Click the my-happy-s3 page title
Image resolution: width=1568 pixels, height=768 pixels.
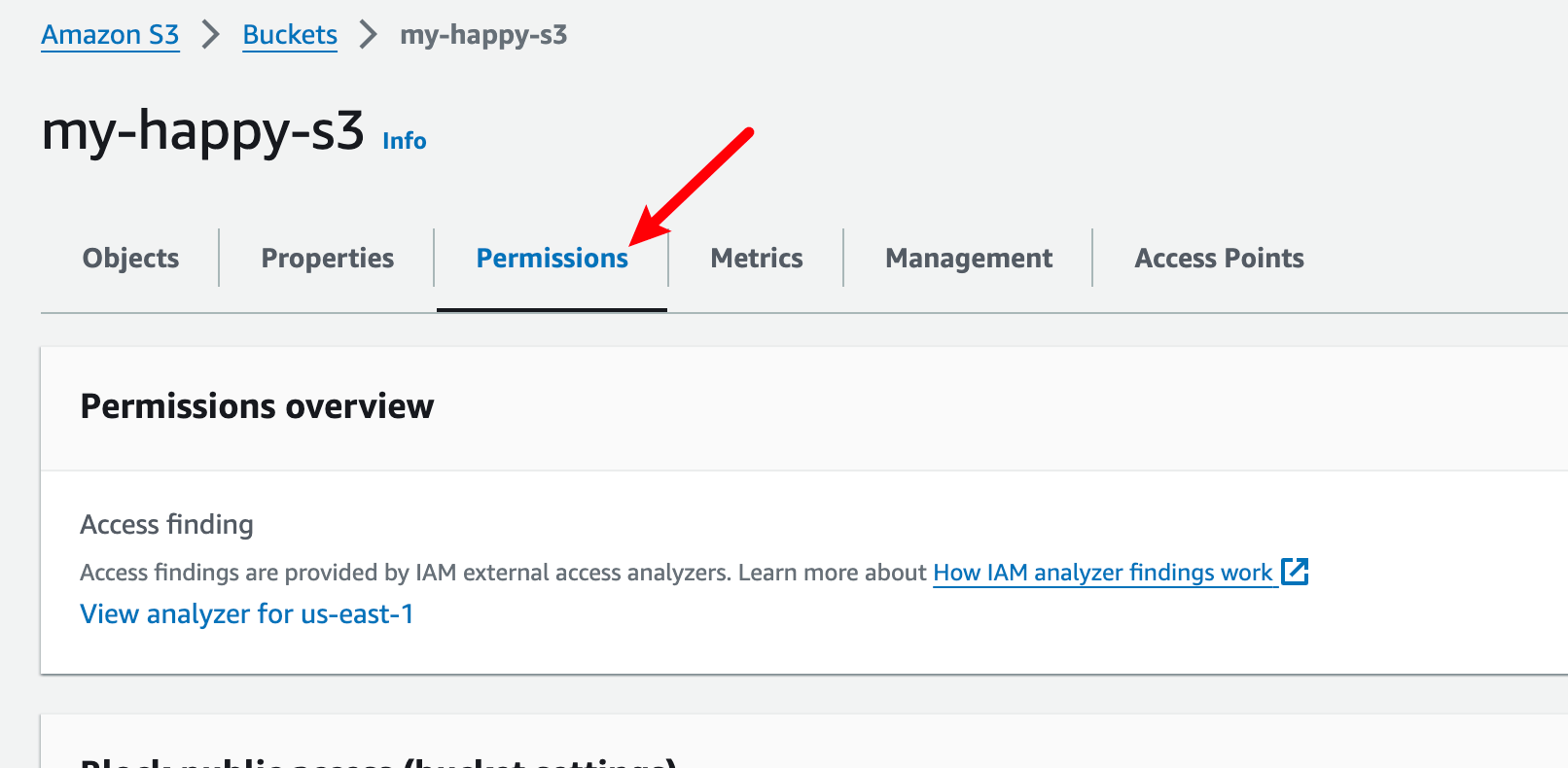203,131
